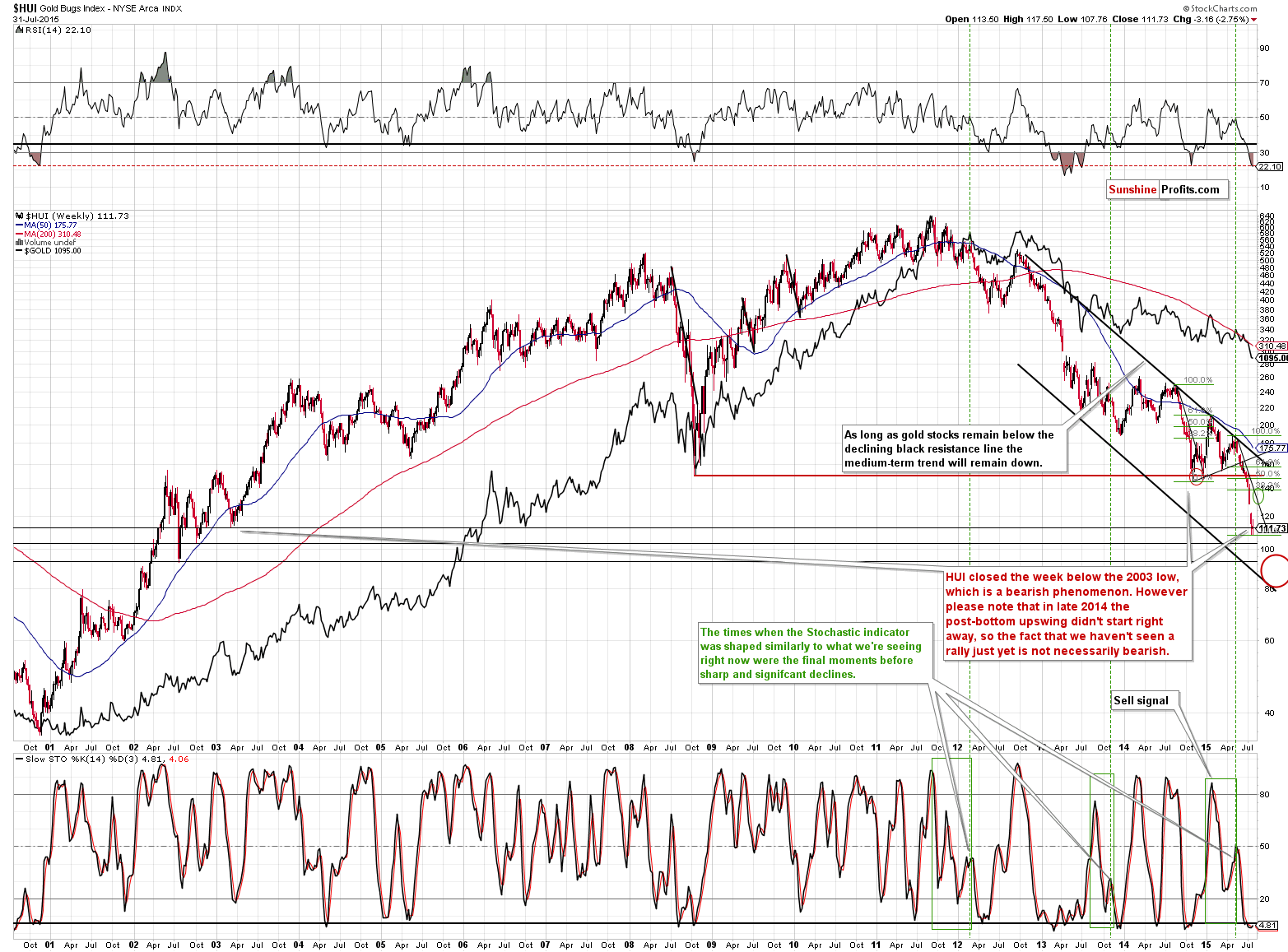The height and width of the screenshot is (952, 1288).
Task: Click the 31-Jul-2015 date label
Action: 35,19
